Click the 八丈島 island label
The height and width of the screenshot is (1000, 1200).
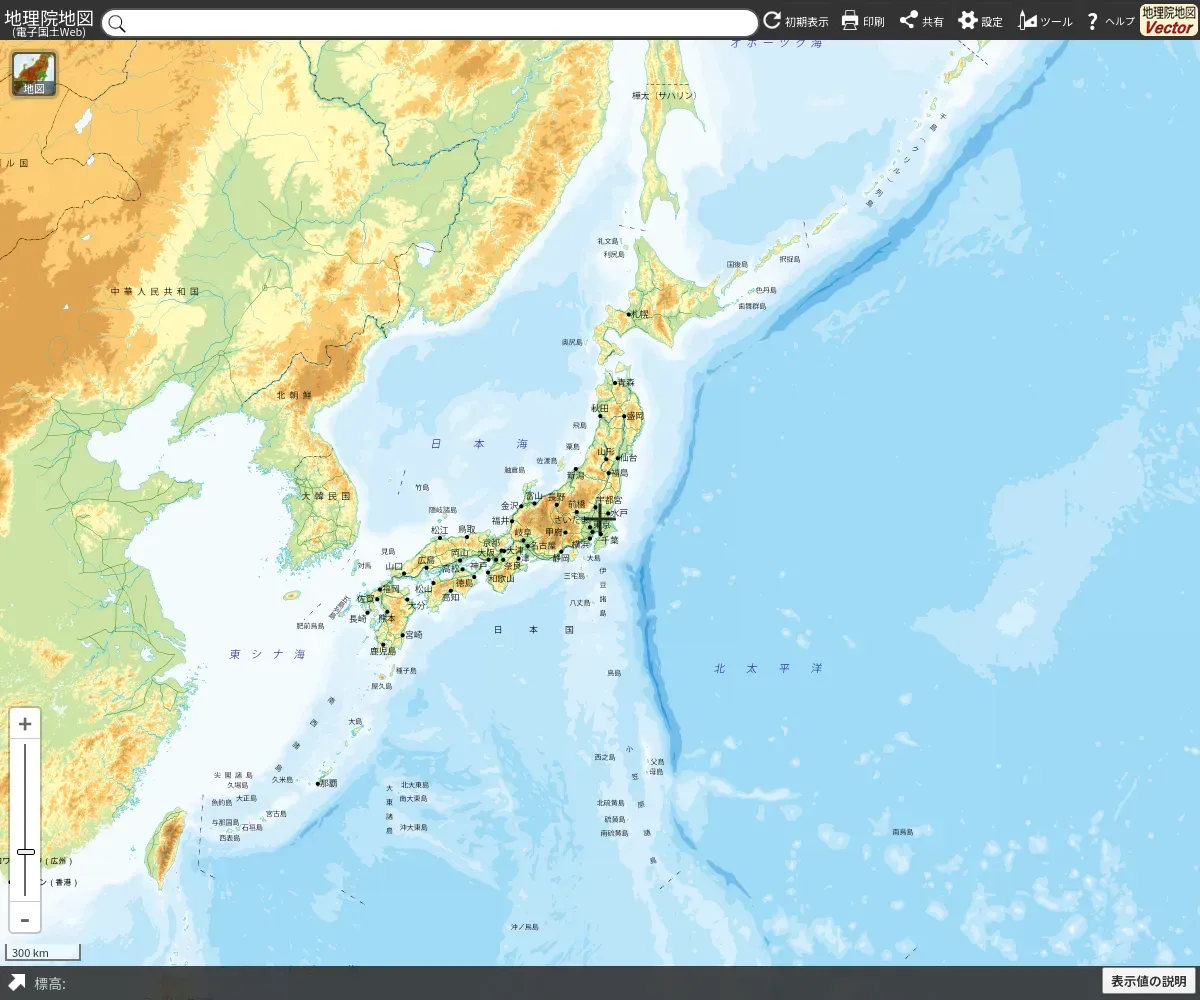pos(581,603)
